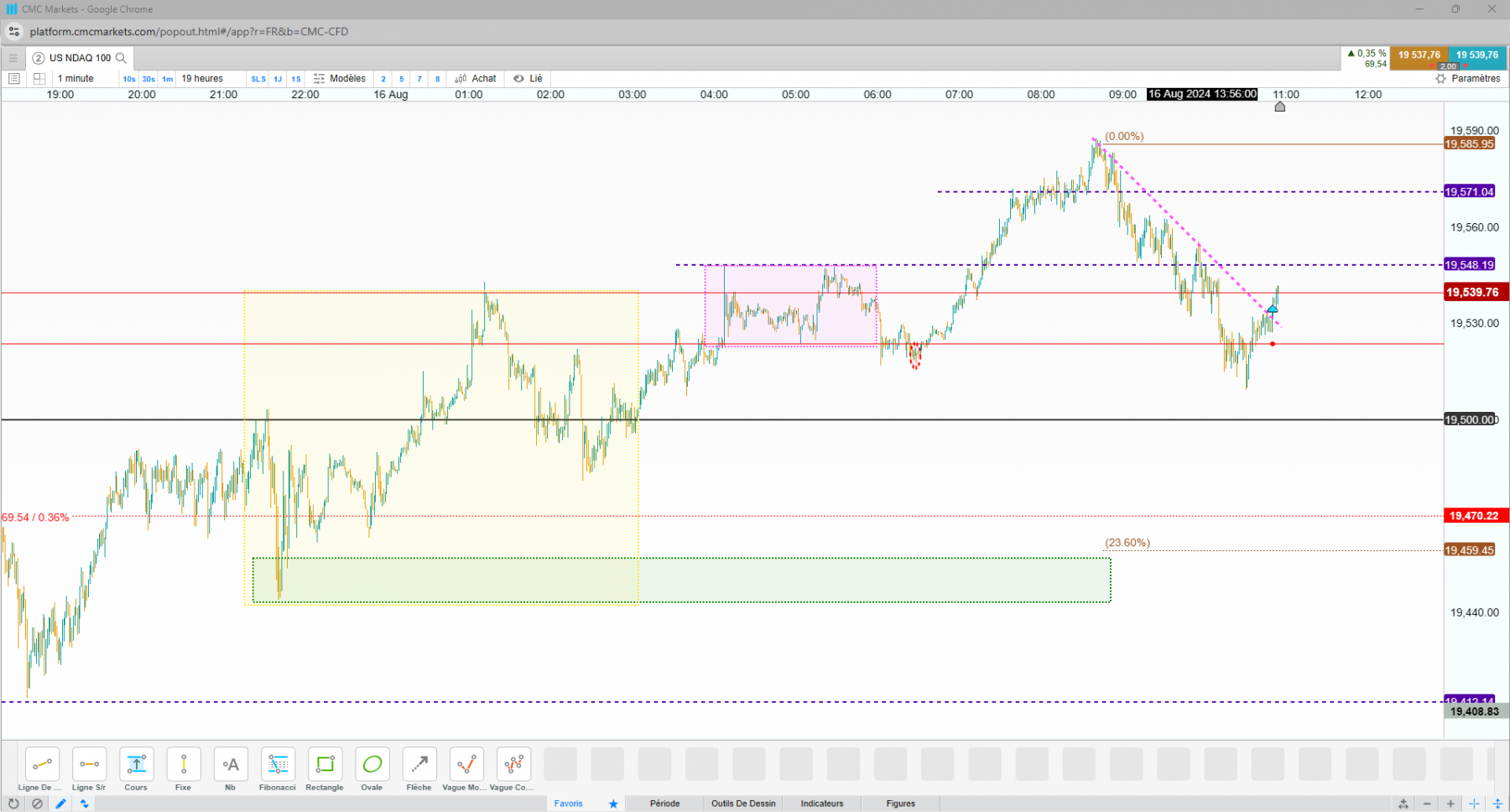
Task: Open the Modèles templates dropdown
Action: click(x=340, y=78)
